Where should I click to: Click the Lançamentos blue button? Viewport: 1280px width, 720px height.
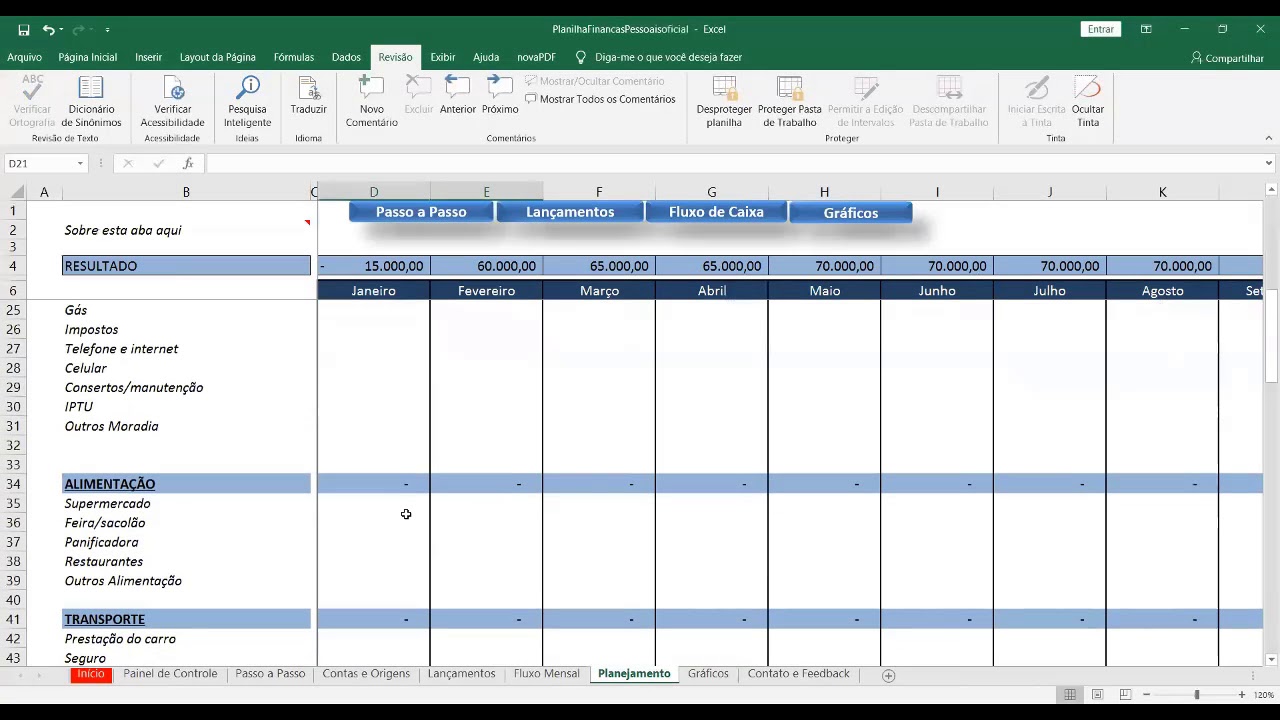pyautogui.click(x=570, y=212)
